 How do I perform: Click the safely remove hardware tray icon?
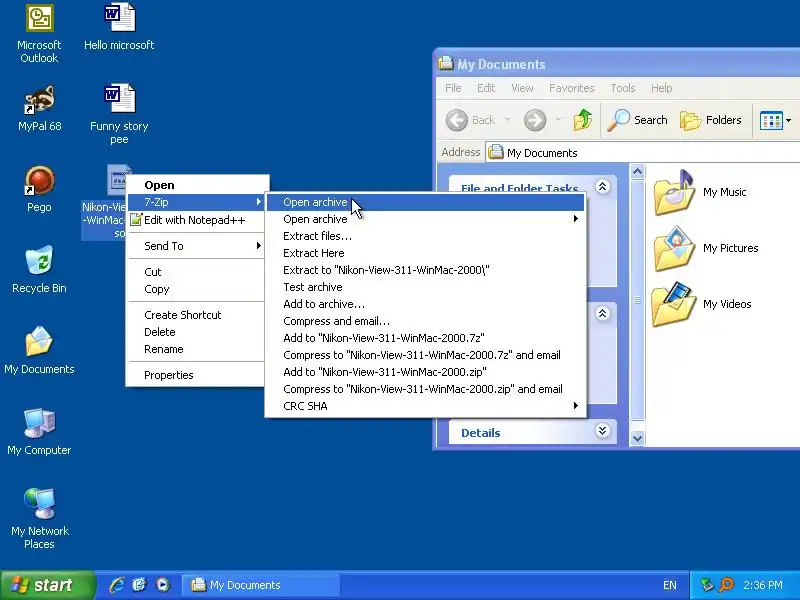[707, 585]
